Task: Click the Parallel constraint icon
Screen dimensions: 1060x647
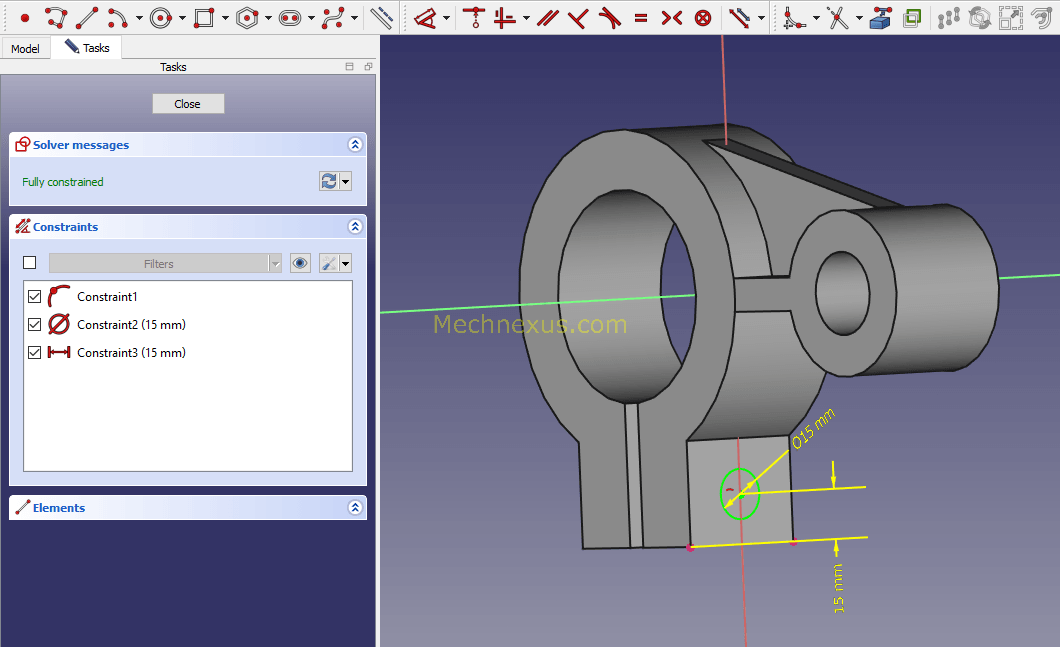Action: pos(546,17)
